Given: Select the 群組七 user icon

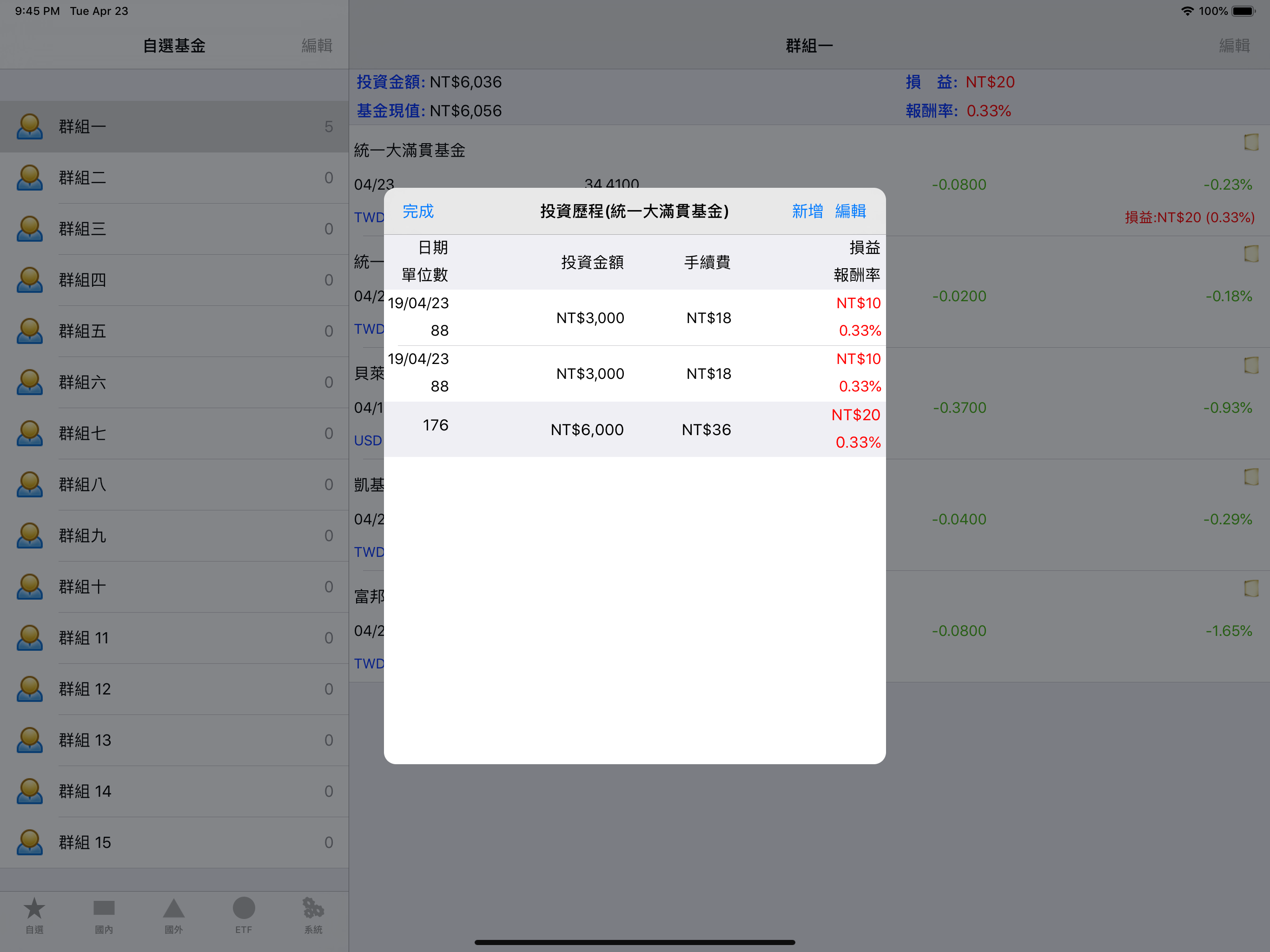Looking at the screenshot, I should click(30, 433).
